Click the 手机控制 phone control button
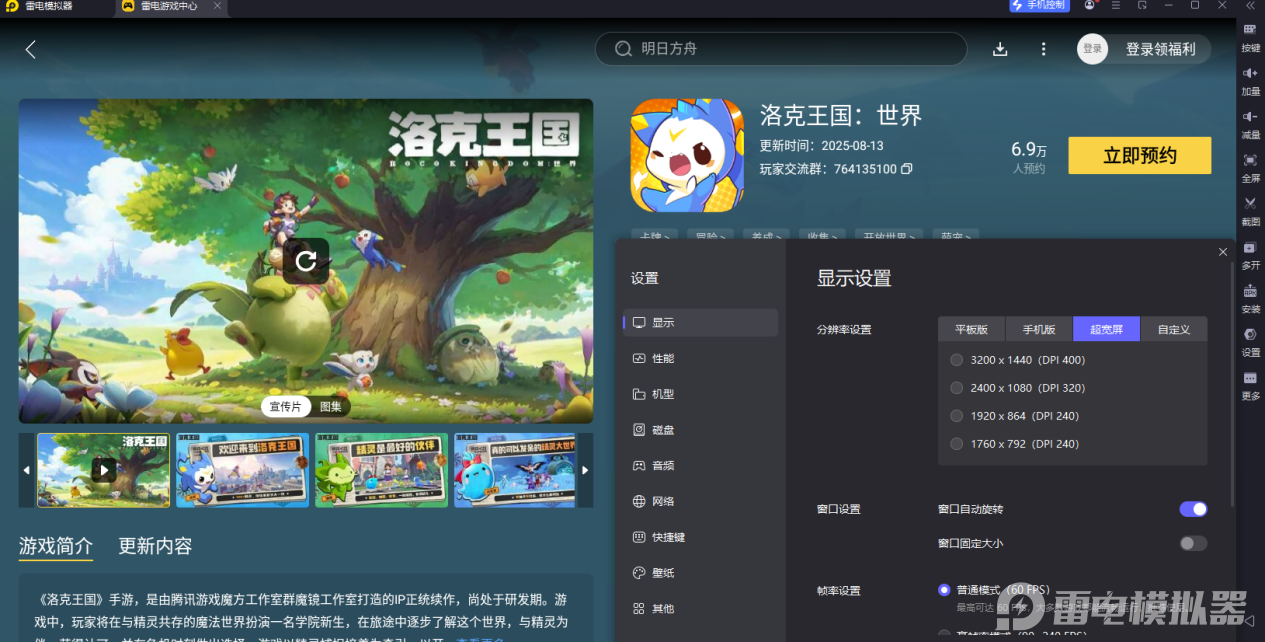 1039,6
